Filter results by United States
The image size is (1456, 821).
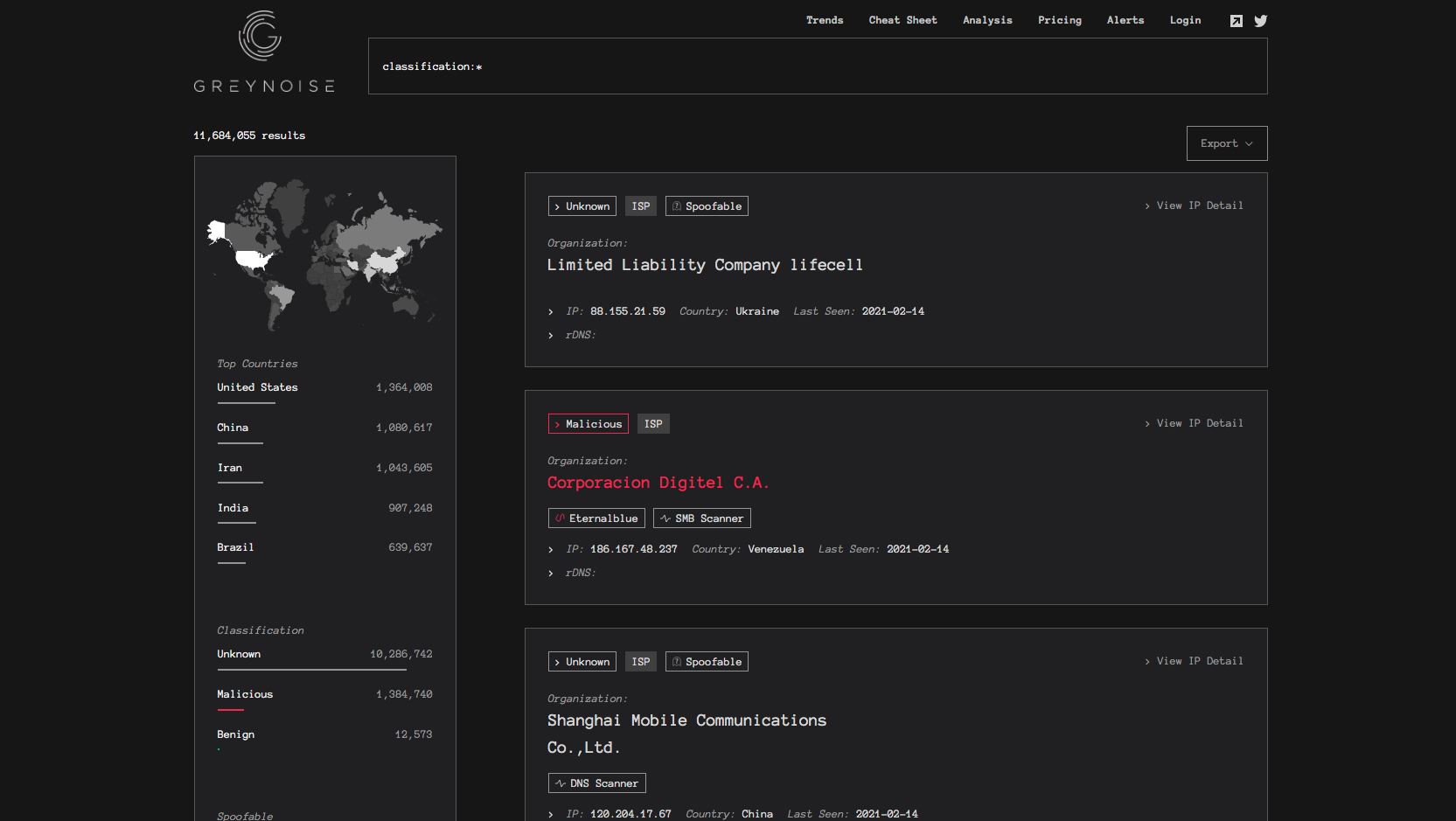tap(257, 387)
